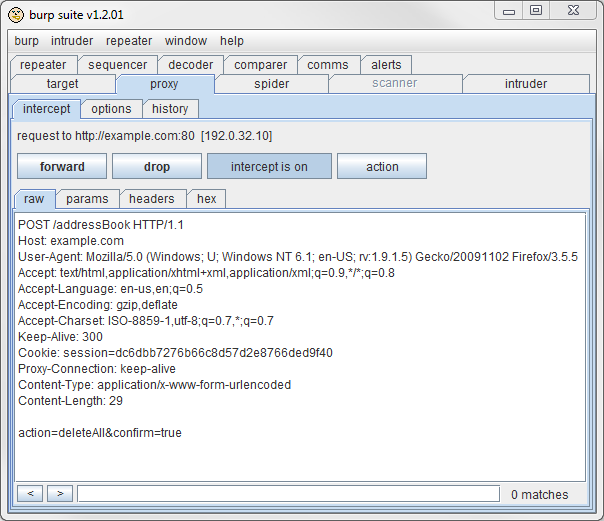Image resolution: width=604 pixels, height=521 pixels.
Task: Open the action dropdown button
Action: (382, 167)
